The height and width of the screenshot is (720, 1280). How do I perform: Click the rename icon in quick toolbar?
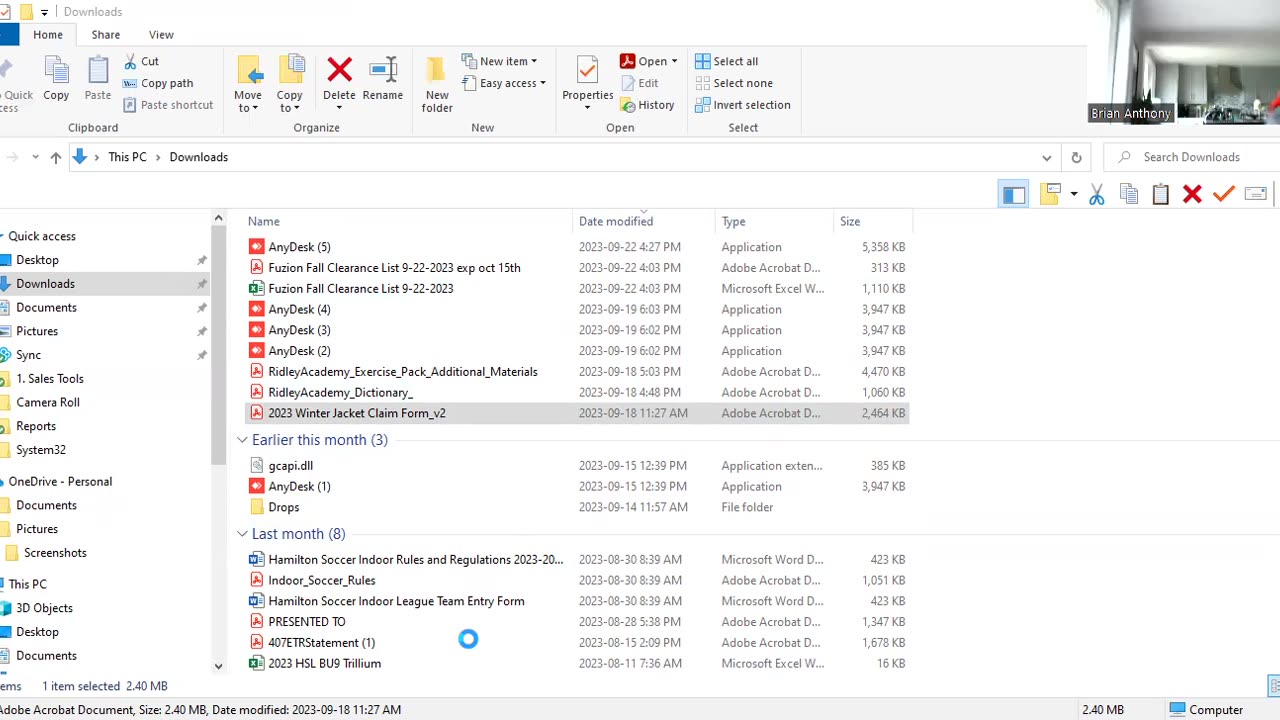click(1256, 194)
